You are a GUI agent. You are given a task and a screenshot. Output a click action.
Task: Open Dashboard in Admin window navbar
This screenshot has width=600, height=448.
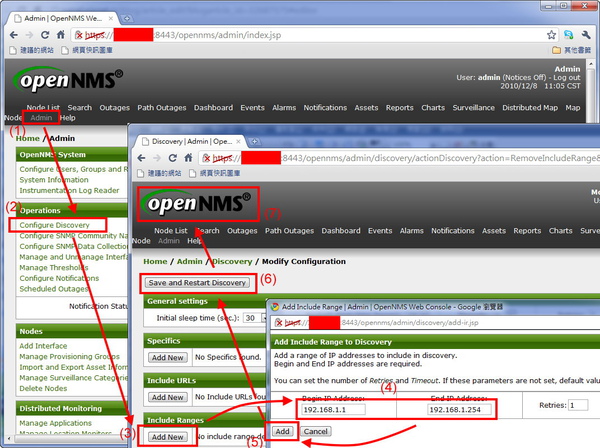coord(213,108)
